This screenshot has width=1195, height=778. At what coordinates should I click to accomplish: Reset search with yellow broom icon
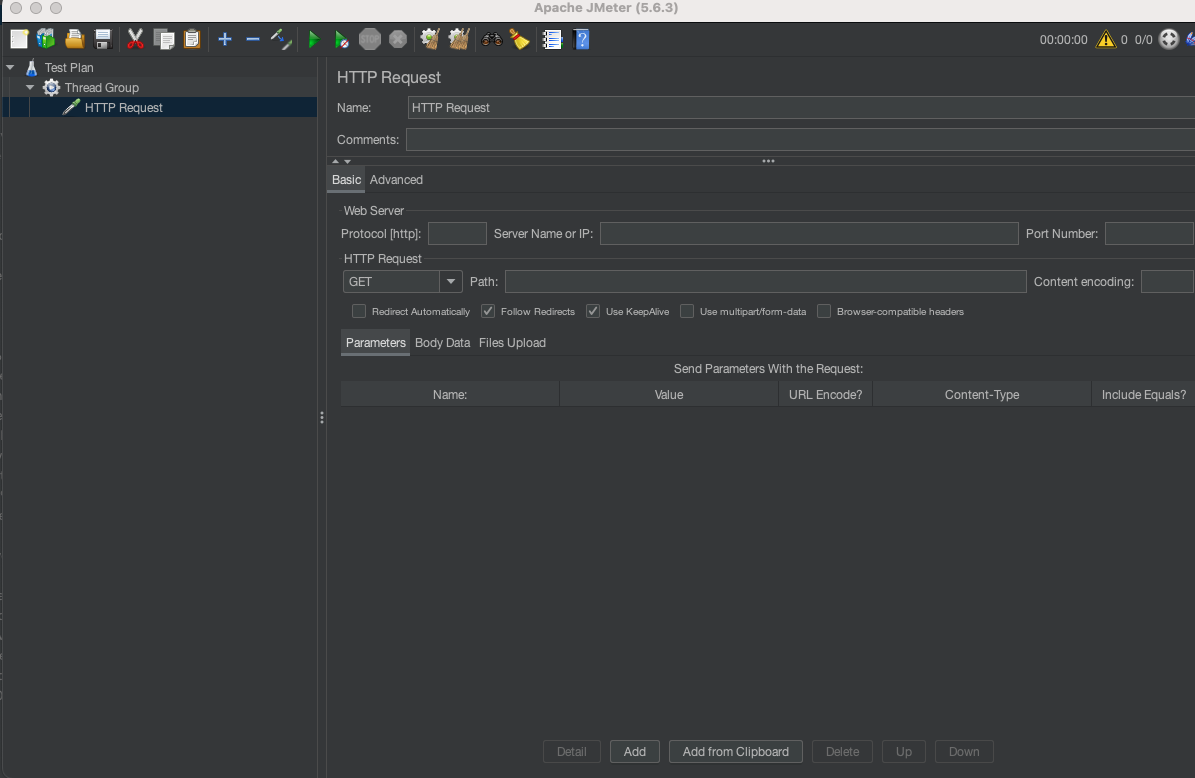click(x=520, y=39)
